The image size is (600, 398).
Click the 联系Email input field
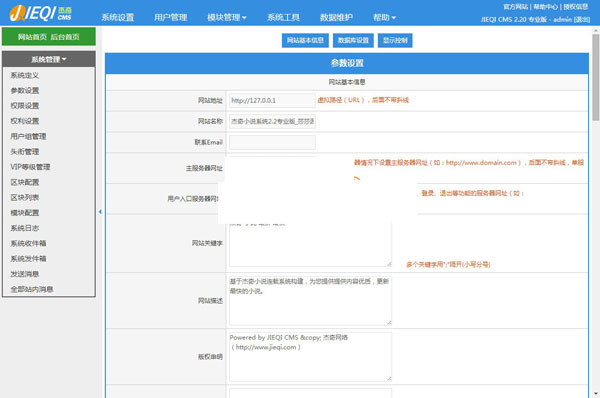click(x=272, y=142)
